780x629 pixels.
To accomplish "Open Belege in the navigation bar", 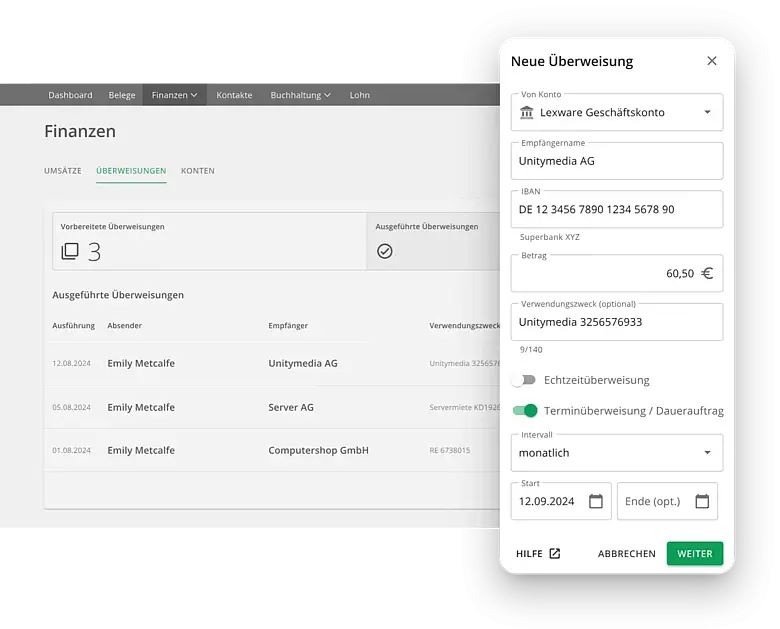I will point(122,95).
